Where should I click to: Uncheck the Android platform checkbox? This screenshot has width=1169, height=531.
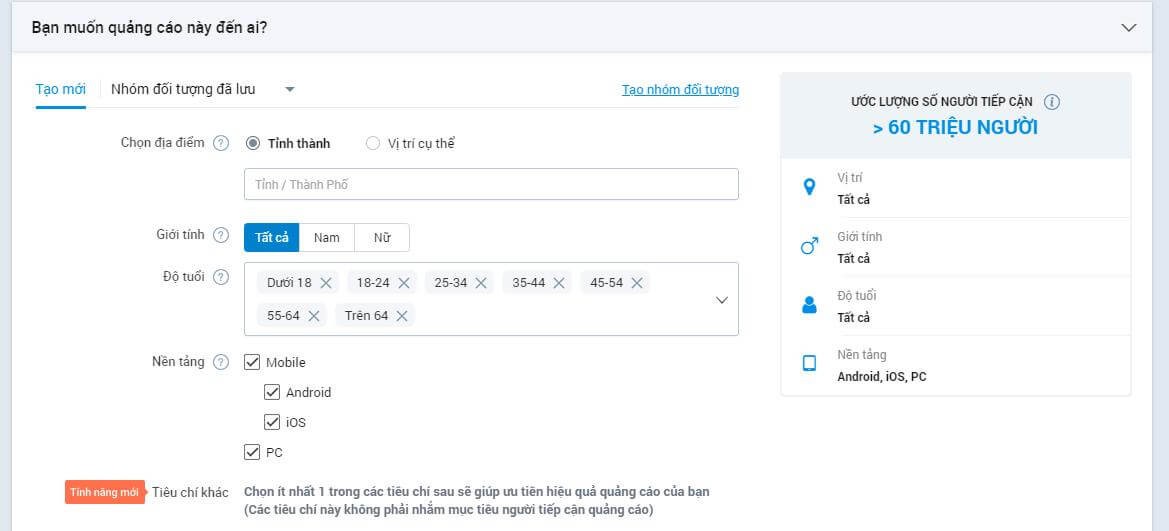pyautogui.click(x=272, y=392)
